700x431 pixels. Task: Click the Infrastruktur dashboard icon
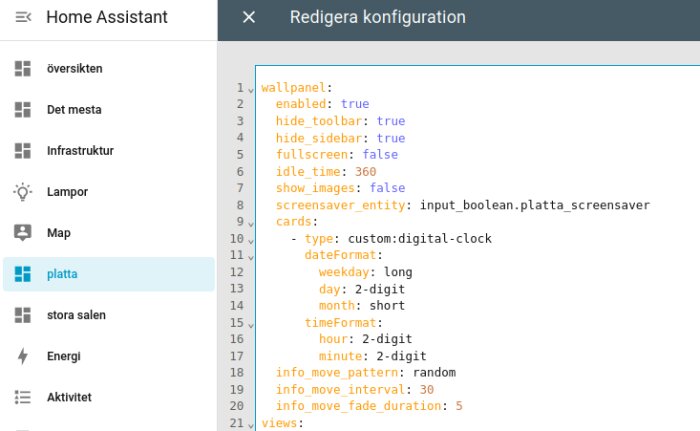click(x=23, y=151)
